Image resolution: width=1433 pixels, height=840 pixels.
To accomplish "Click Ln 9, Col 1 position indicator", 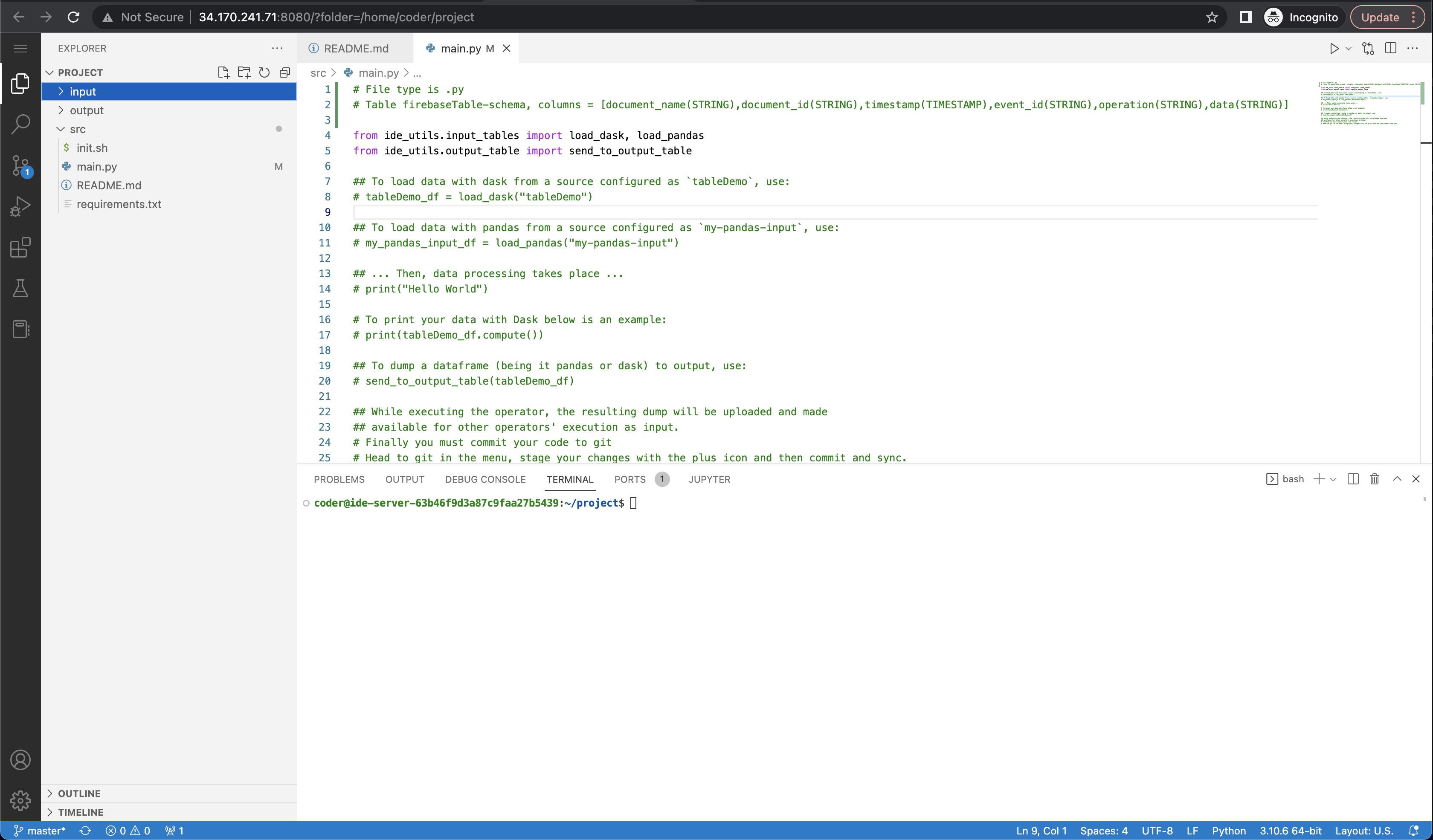I will (x=1042, y=830).
